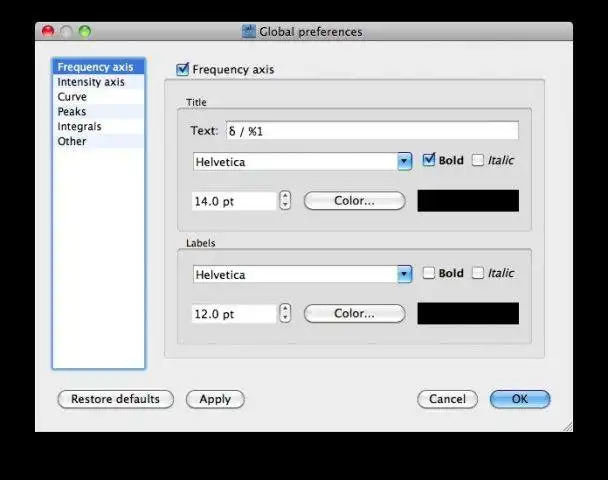Close the window with the red button

pyautogui.click(x=48, y=31)
